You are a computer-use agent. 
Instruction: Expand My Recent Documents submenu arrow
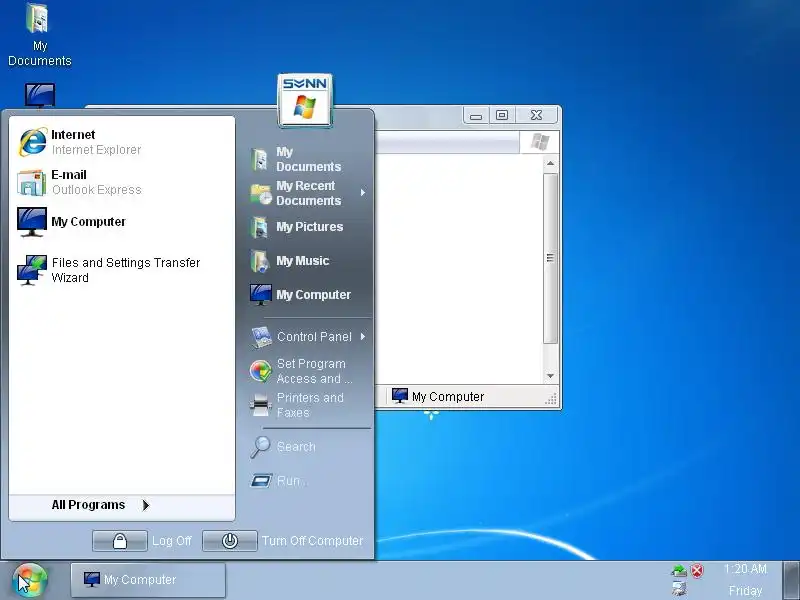(363, 193)
